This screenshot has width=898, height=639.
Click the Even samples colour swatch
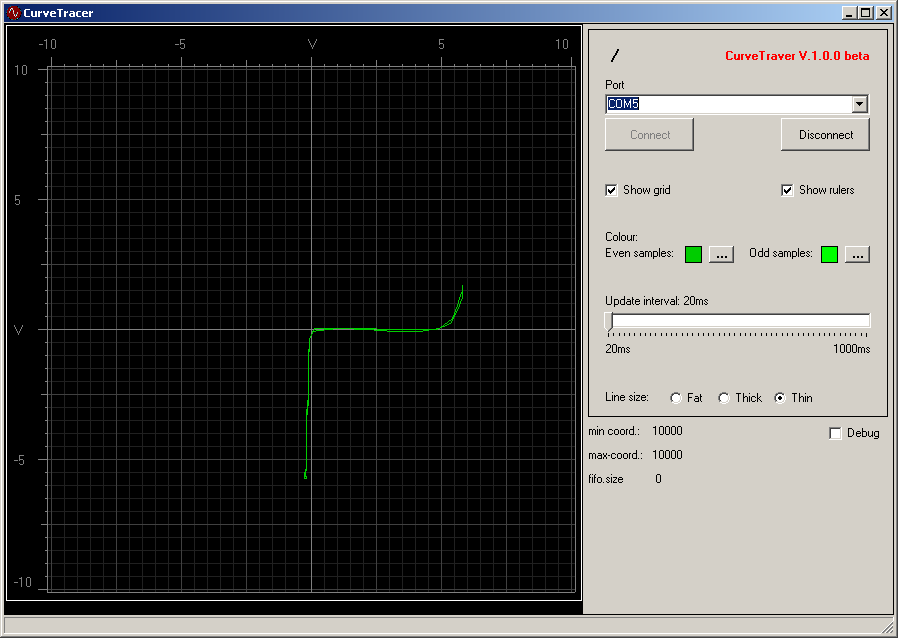tap(694, 254)
